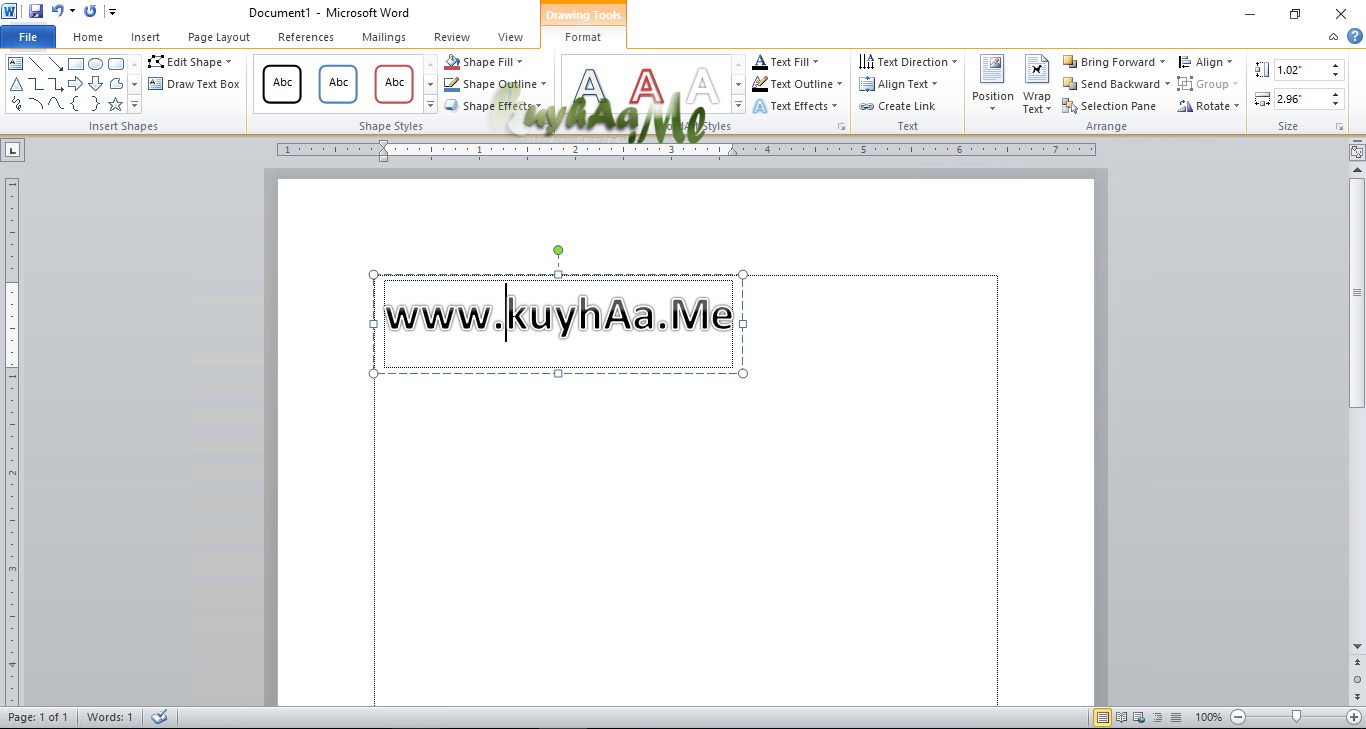This screenshot has width=1366, height=729.
Task: Switch to the Insert tab
Action: point(146,37)
